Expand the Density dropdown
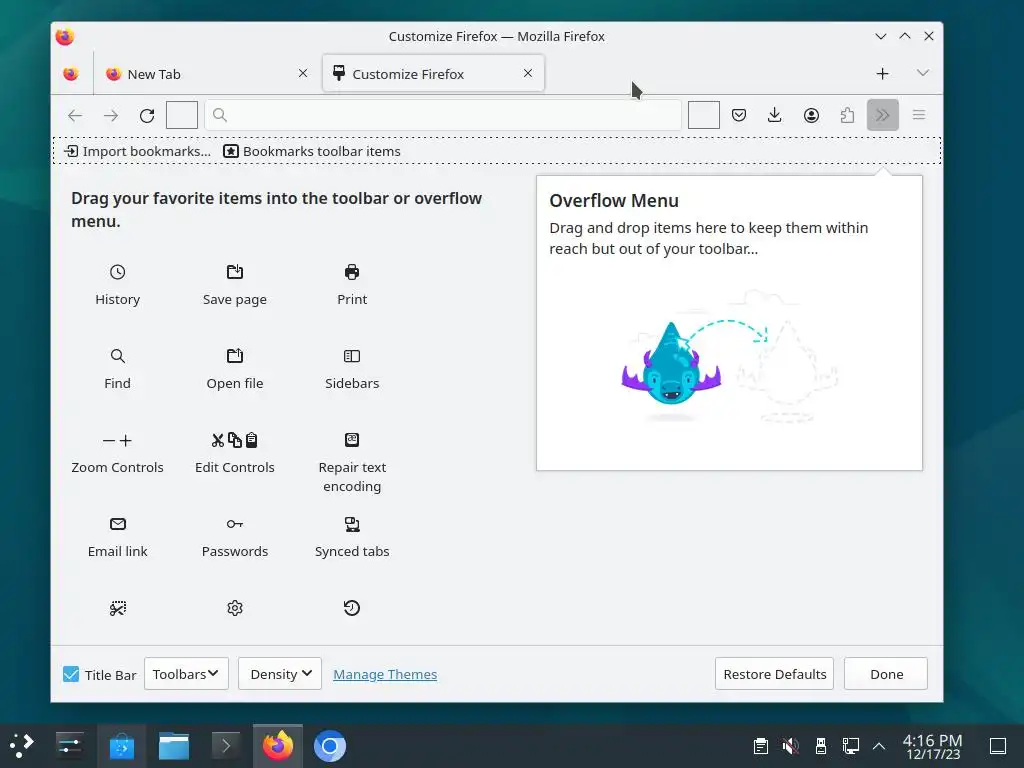This screenshot has height=768, width=1024. pyautogui.click(x=280, y=673)
